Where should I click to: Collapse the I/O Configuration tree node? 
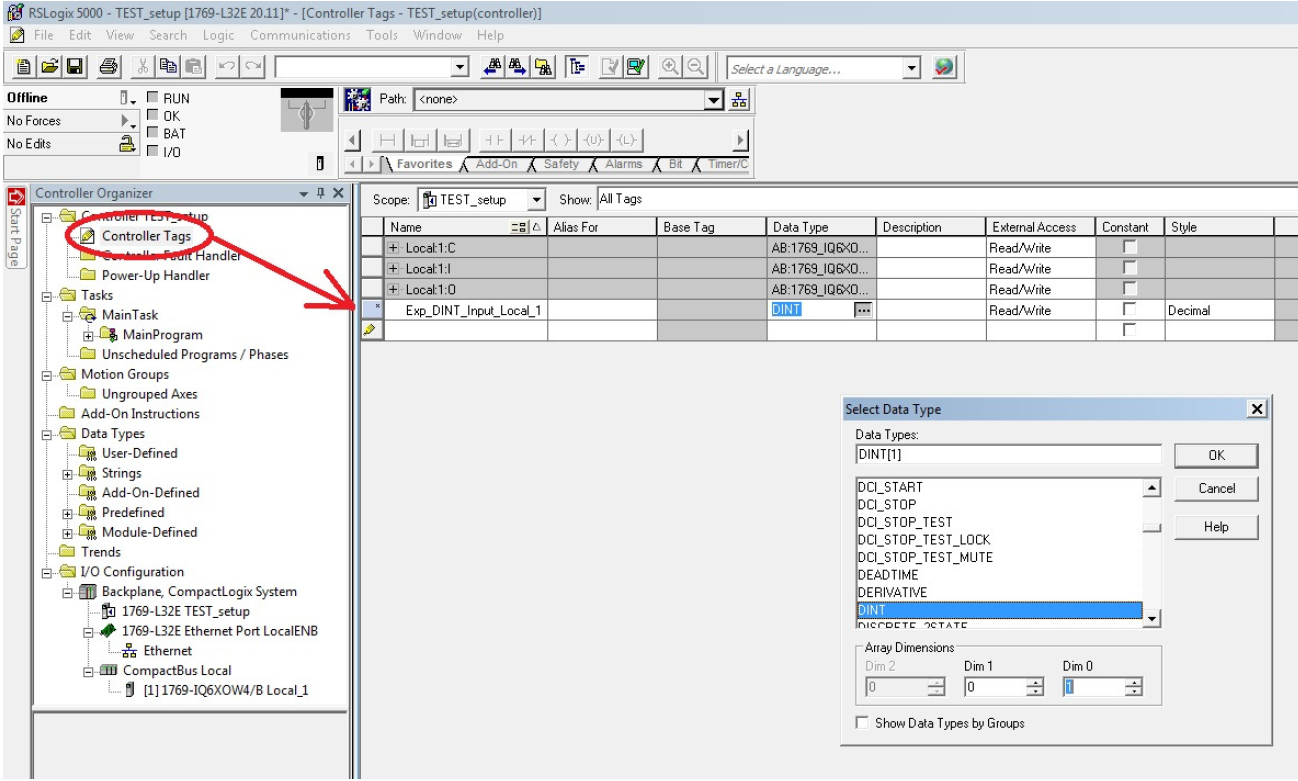tap(47, 572)
